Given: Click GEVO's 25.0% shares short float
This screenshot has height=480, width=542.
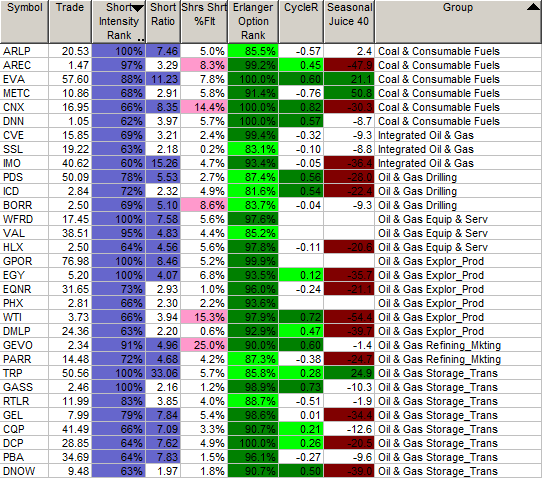Looking at the screenshot, I should (x=204, y=345).
